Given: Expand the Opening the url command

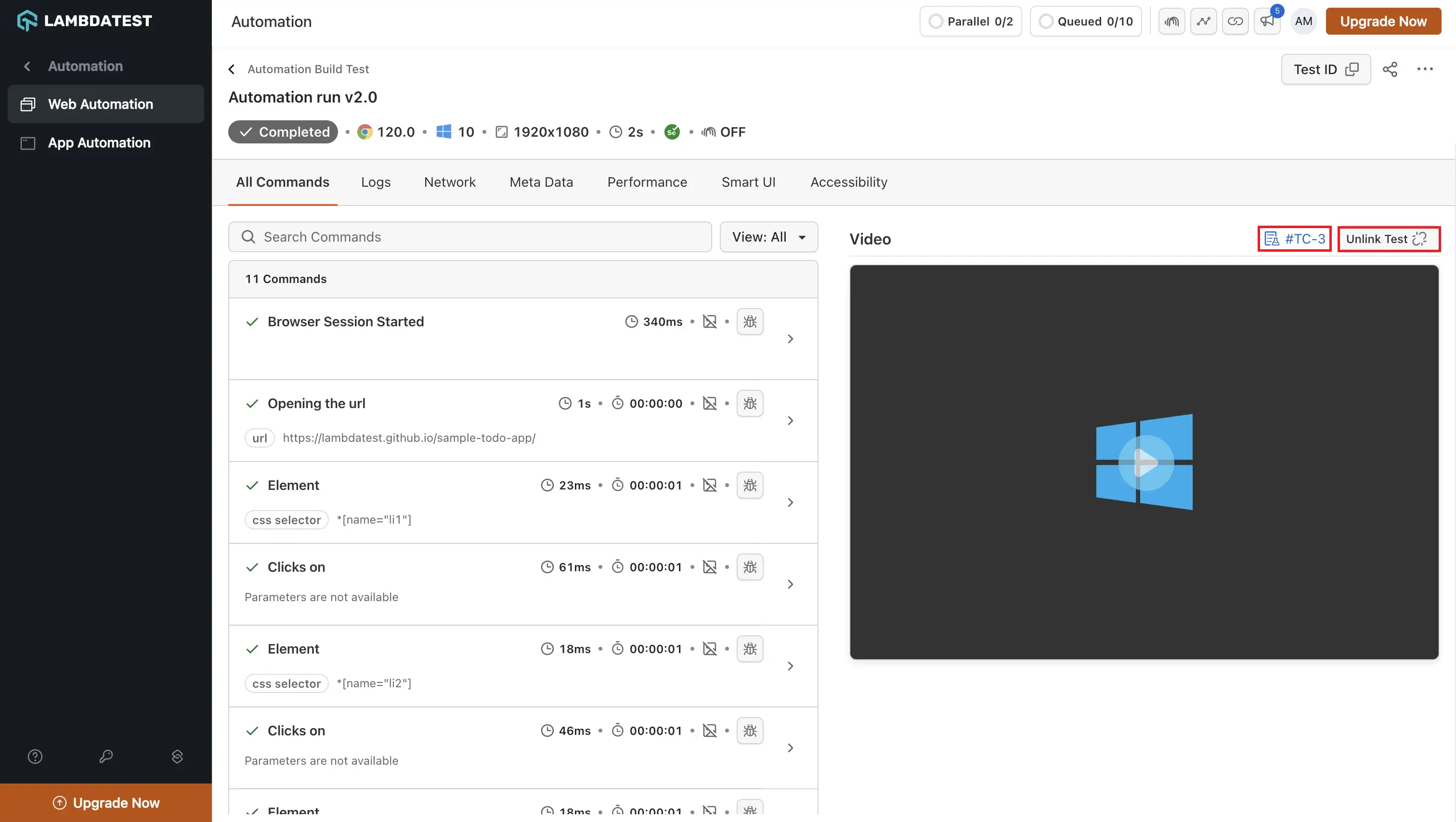Looking at the screenshot, I should click(x=790, y=421).
